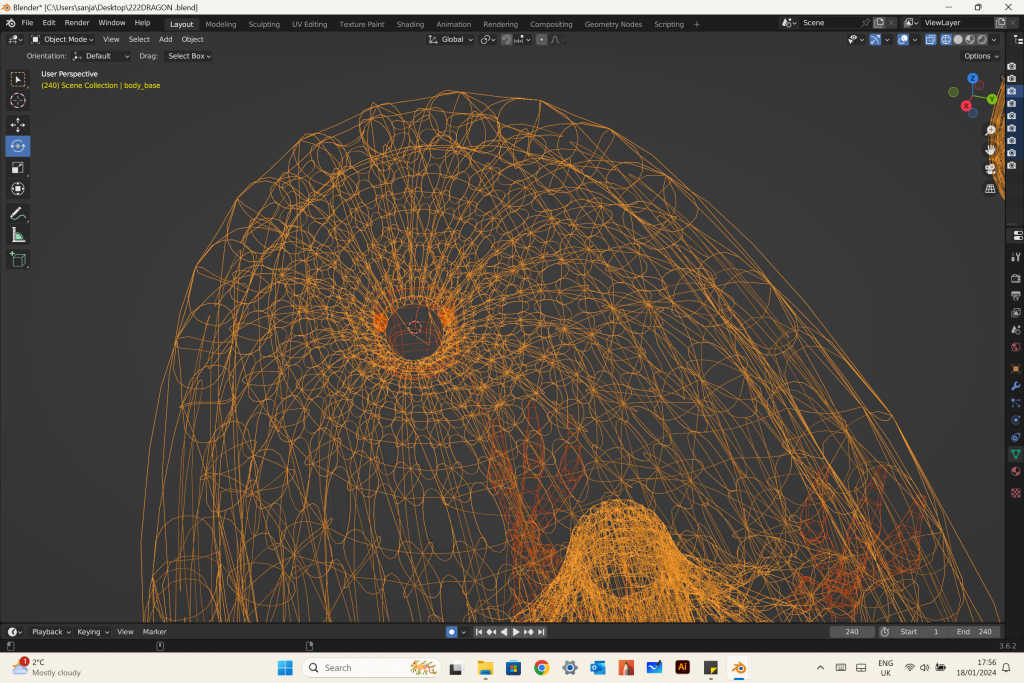Choose the Move tool

[18, 125]
